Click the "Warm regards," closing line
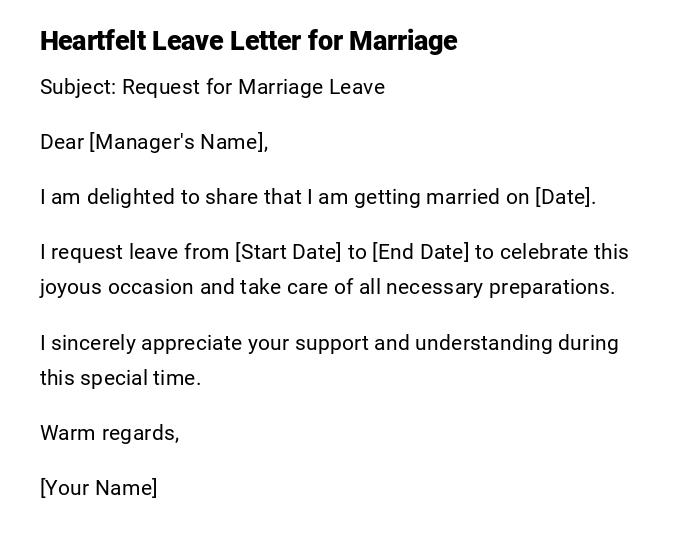Screen dimensions: 700x550 (110, 433)
